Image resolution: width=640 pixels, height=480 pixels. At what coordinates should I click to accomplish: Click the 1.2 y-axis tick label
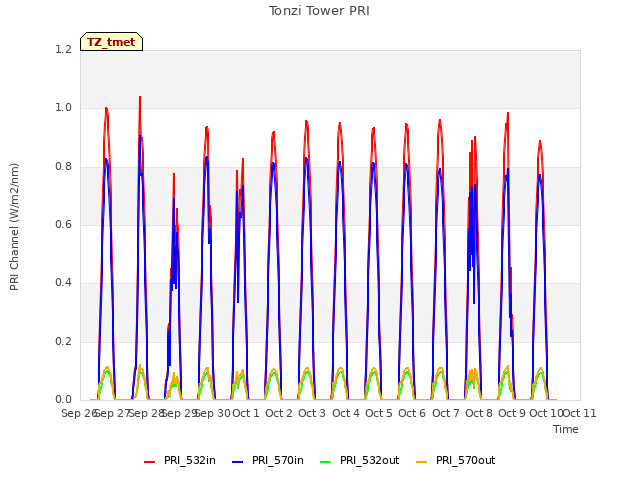tap(63, 49)
